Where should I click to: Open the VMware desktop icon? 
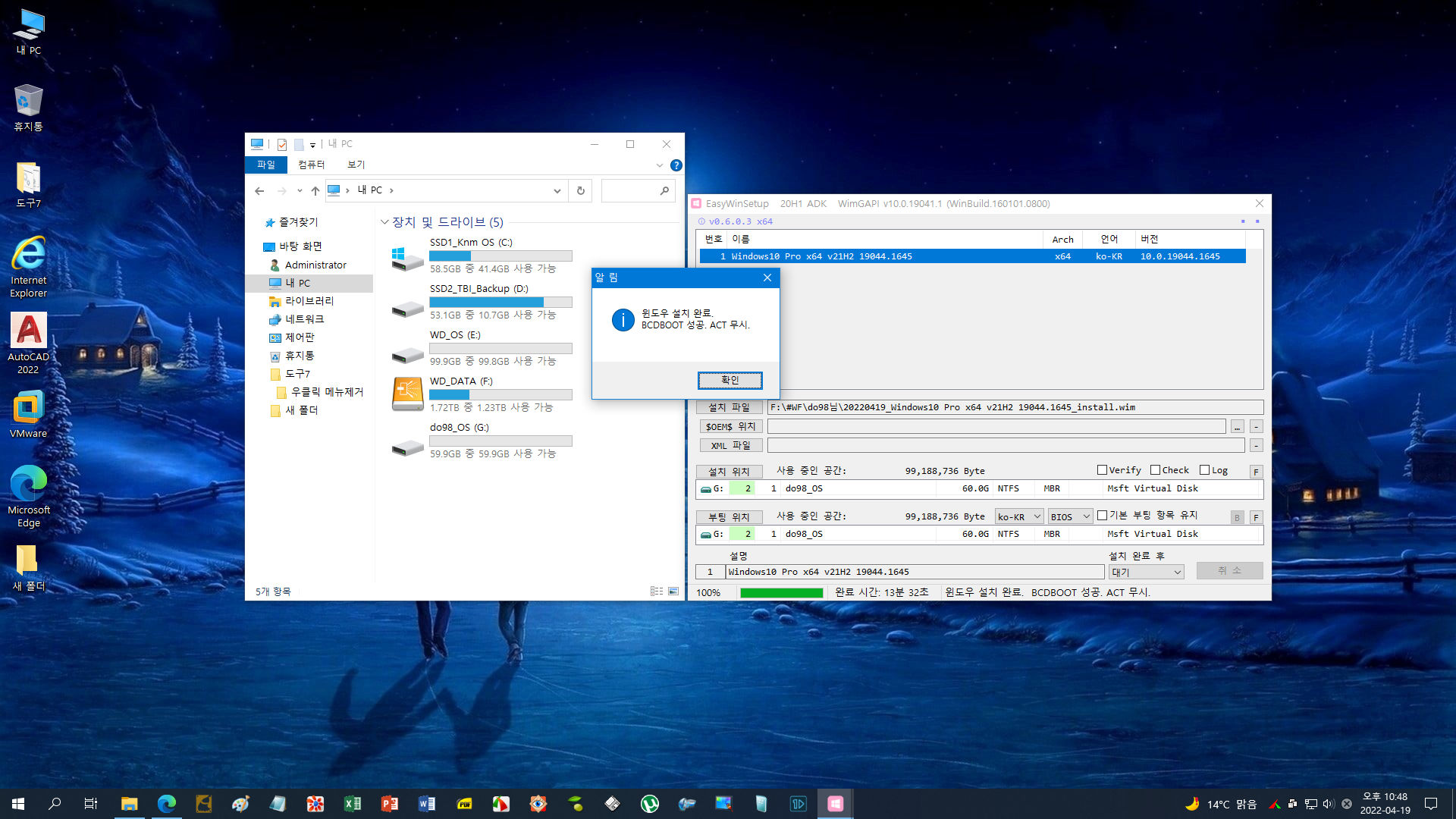point(29,414)
